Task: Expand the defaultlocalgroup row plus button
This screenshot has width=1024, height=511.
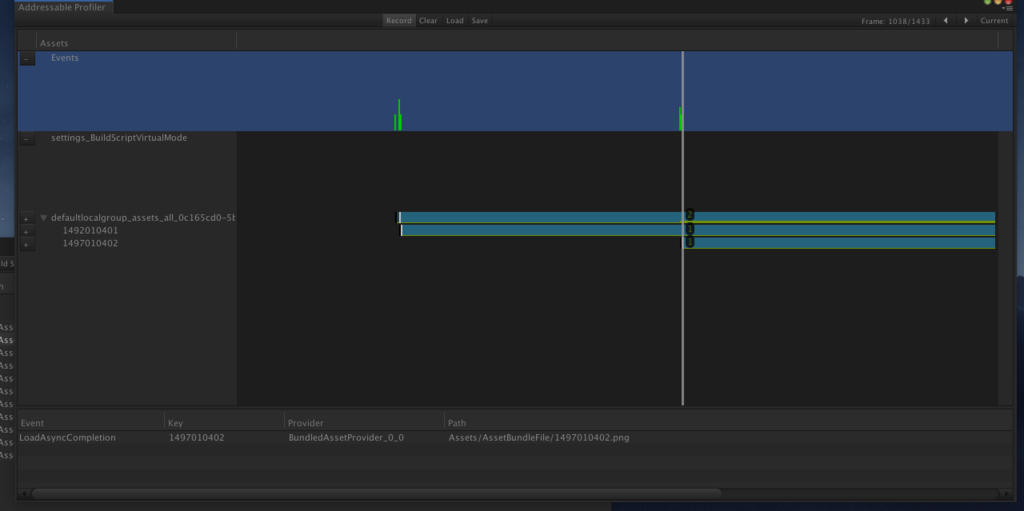Action: [26, 218]
